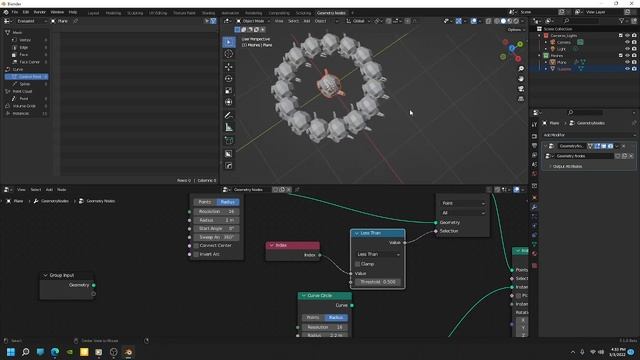Switch to the Geometry Nodes workspace tab

click(x=331, y=13)
